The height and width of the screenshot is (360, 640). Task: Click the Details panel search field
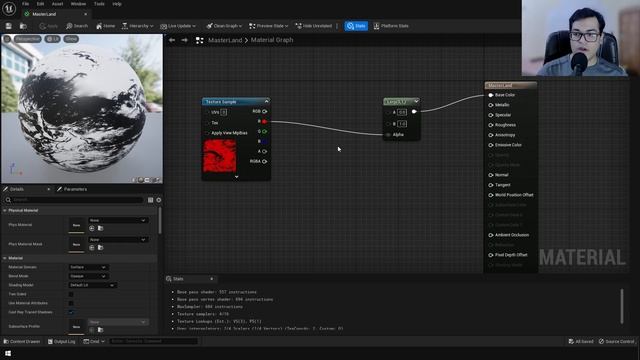click(x=75, y=200)
